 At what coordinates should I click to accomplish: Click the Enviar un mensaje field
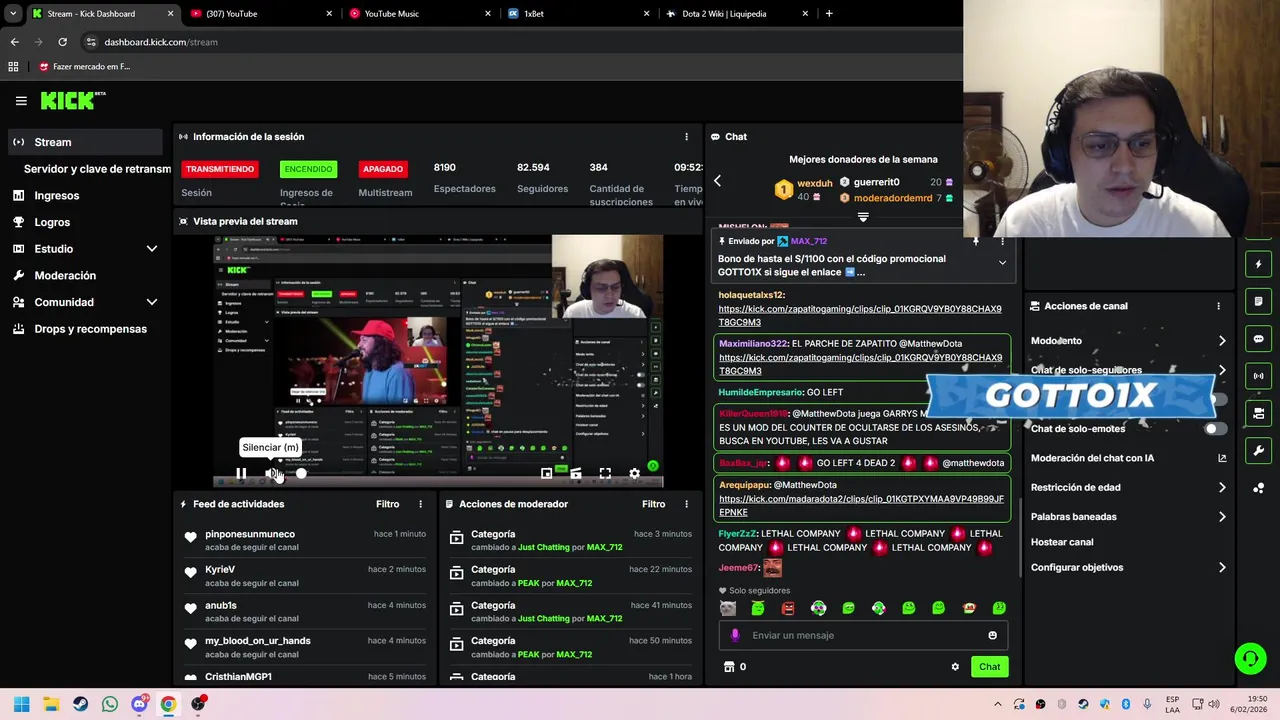863,635
